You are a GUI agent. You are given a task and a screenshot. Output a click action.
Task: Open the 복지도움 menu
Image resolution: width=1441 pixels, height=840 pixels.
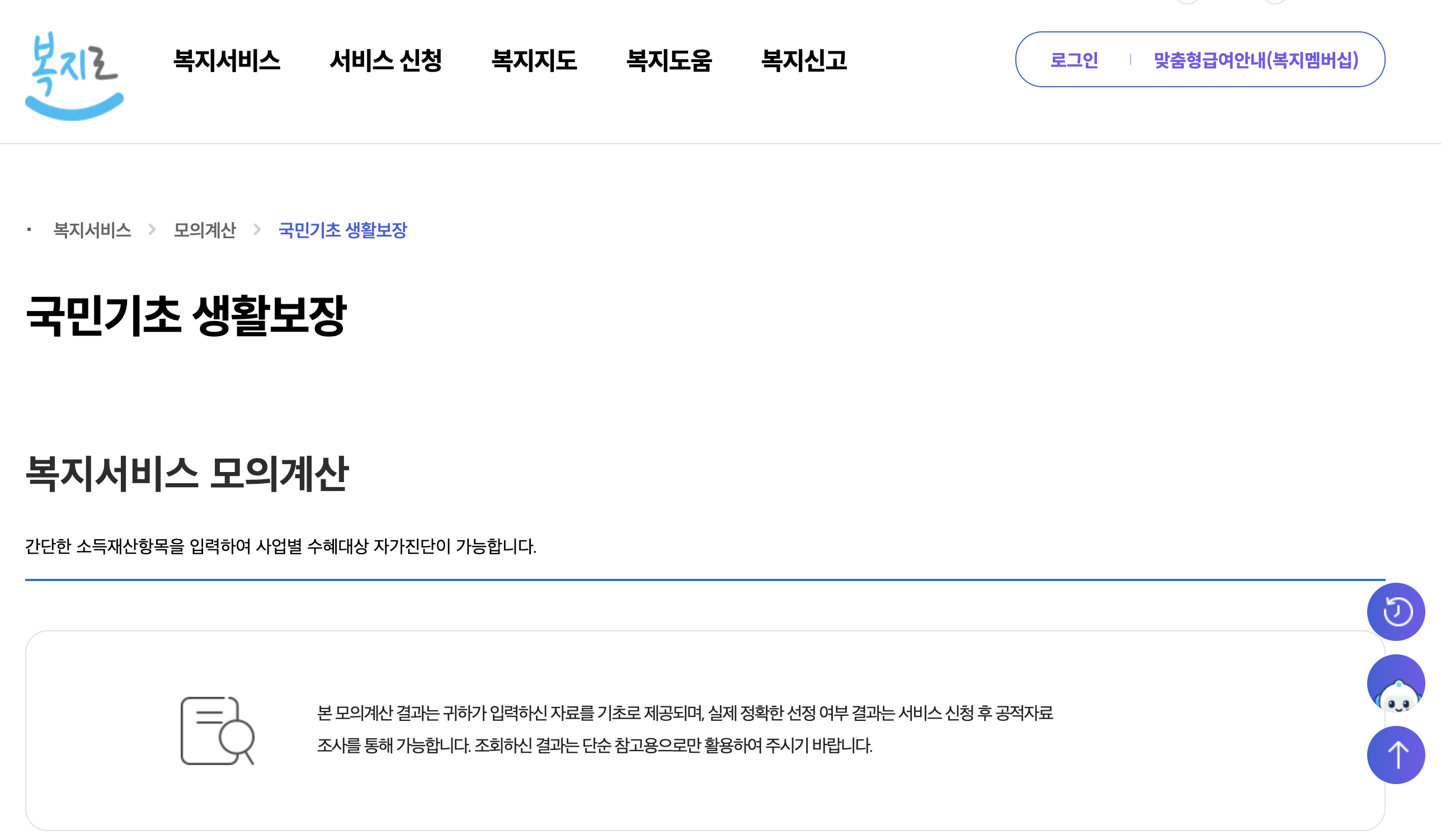coord(668,60)
